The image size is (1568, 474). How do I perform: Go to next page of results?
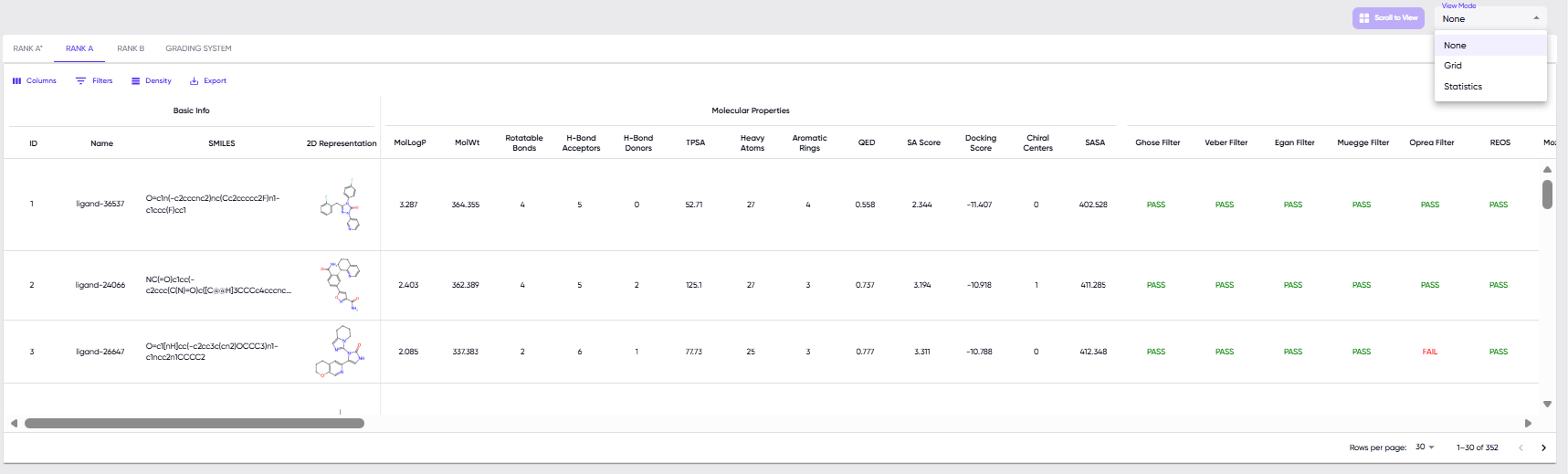pyautogui.click(x=1543, y=448)
